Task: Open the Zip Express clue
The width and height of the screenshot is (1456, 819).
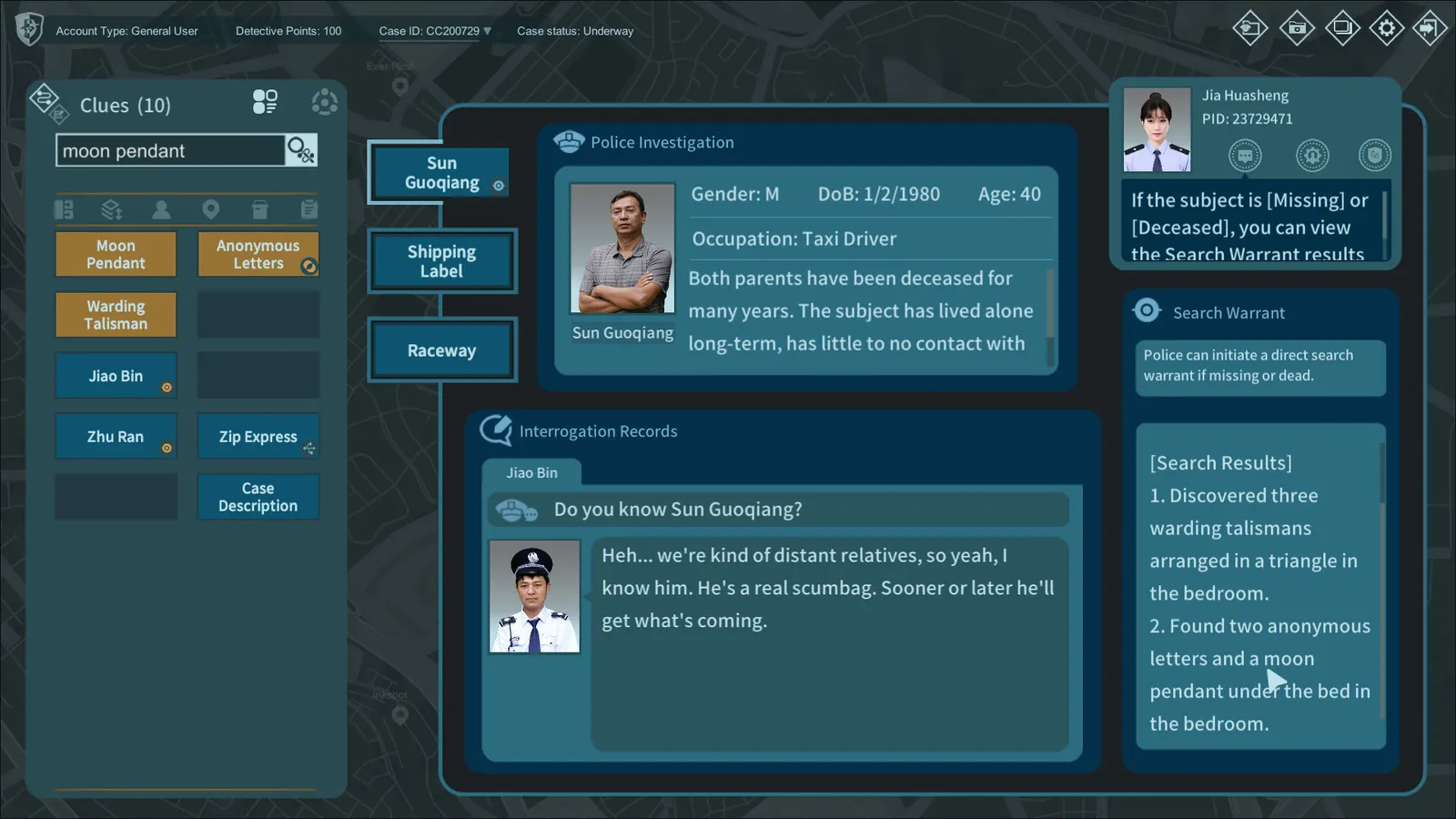Action: pos(258,436)
